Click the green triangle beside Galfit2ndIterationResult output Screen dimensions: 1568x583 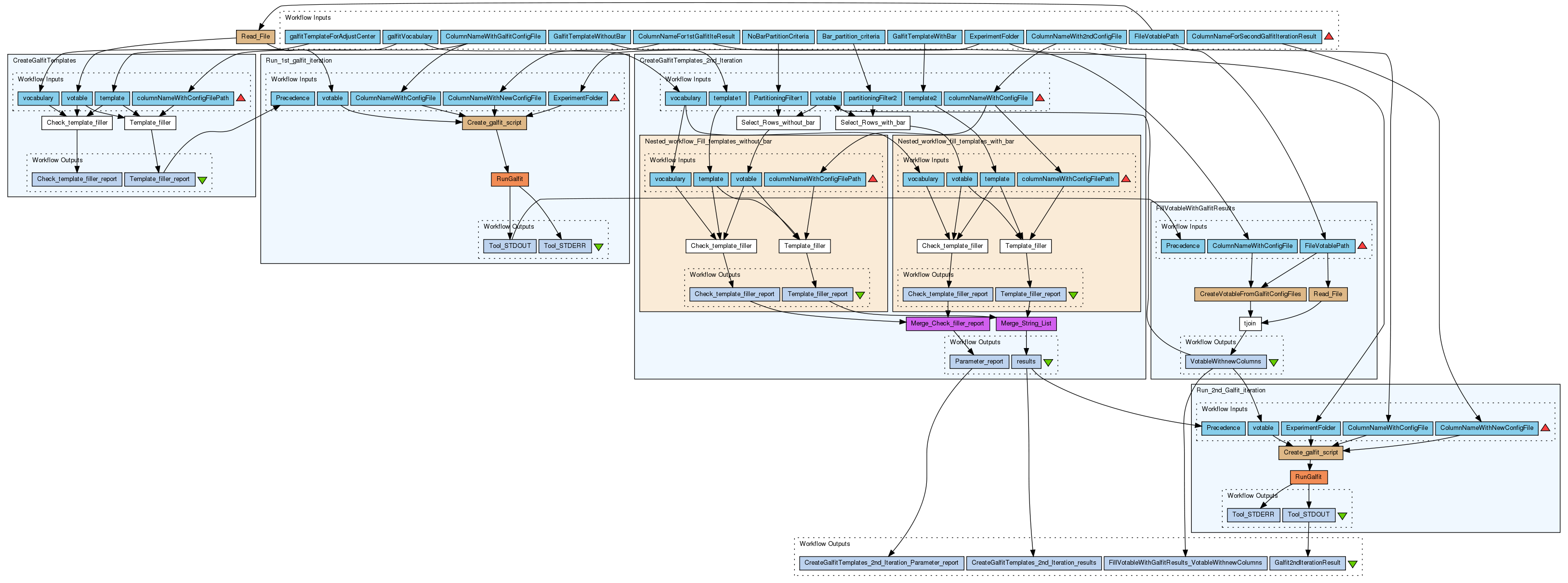click(1353, 564)
